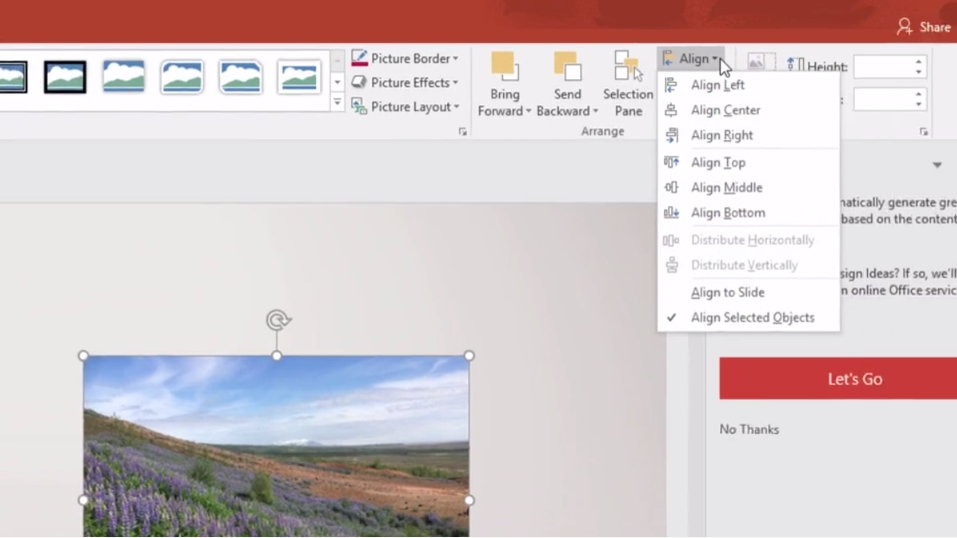The image size is (957, 538).
Task: Click the No Thanks link
Action: (x=749, y=429)
